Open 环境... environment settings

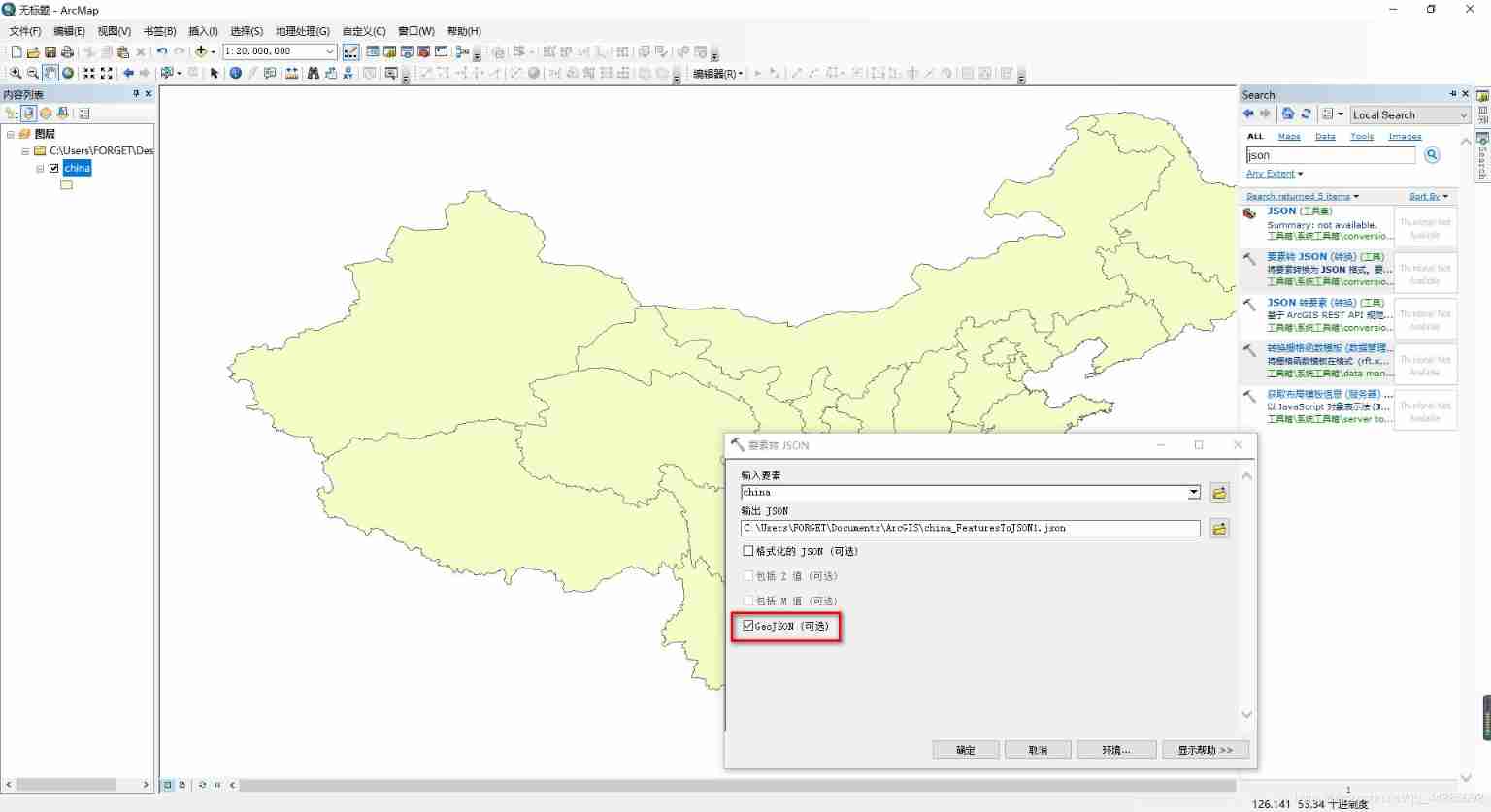1116,750
